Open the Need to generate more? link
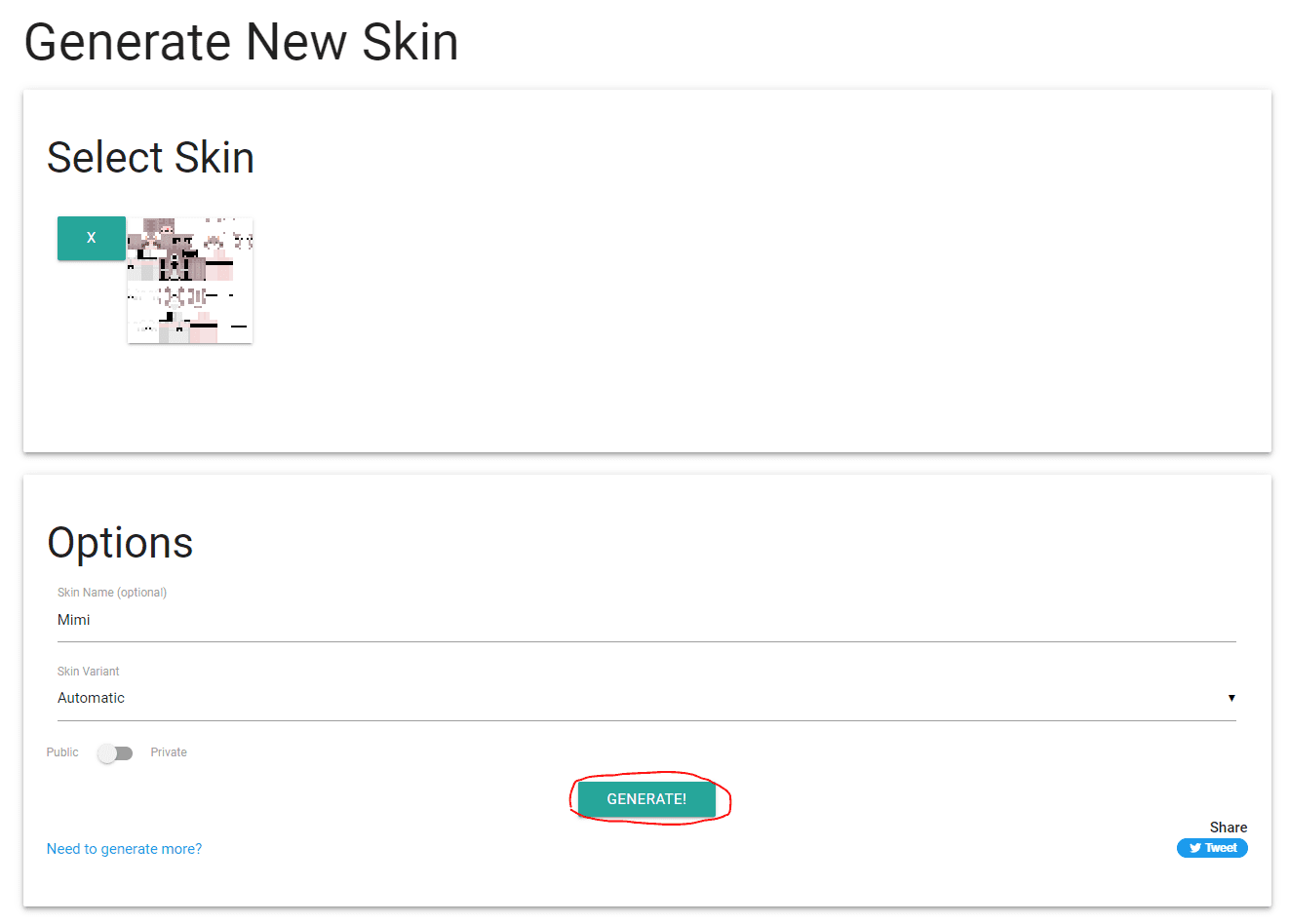 click(x=125, y=849)
